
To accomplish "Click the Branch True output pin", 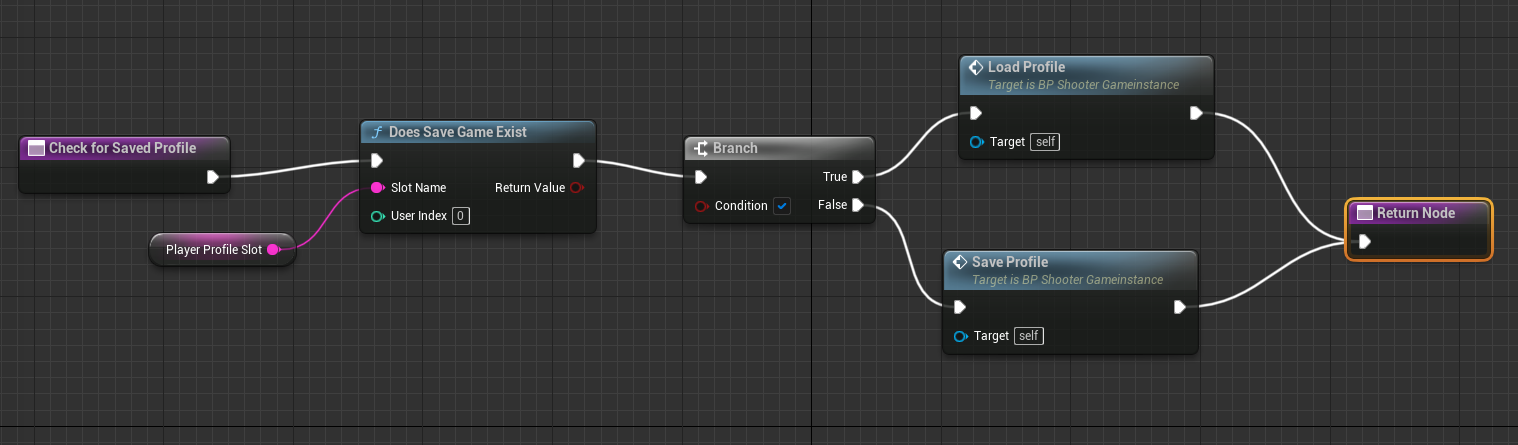I will point(858,177).
